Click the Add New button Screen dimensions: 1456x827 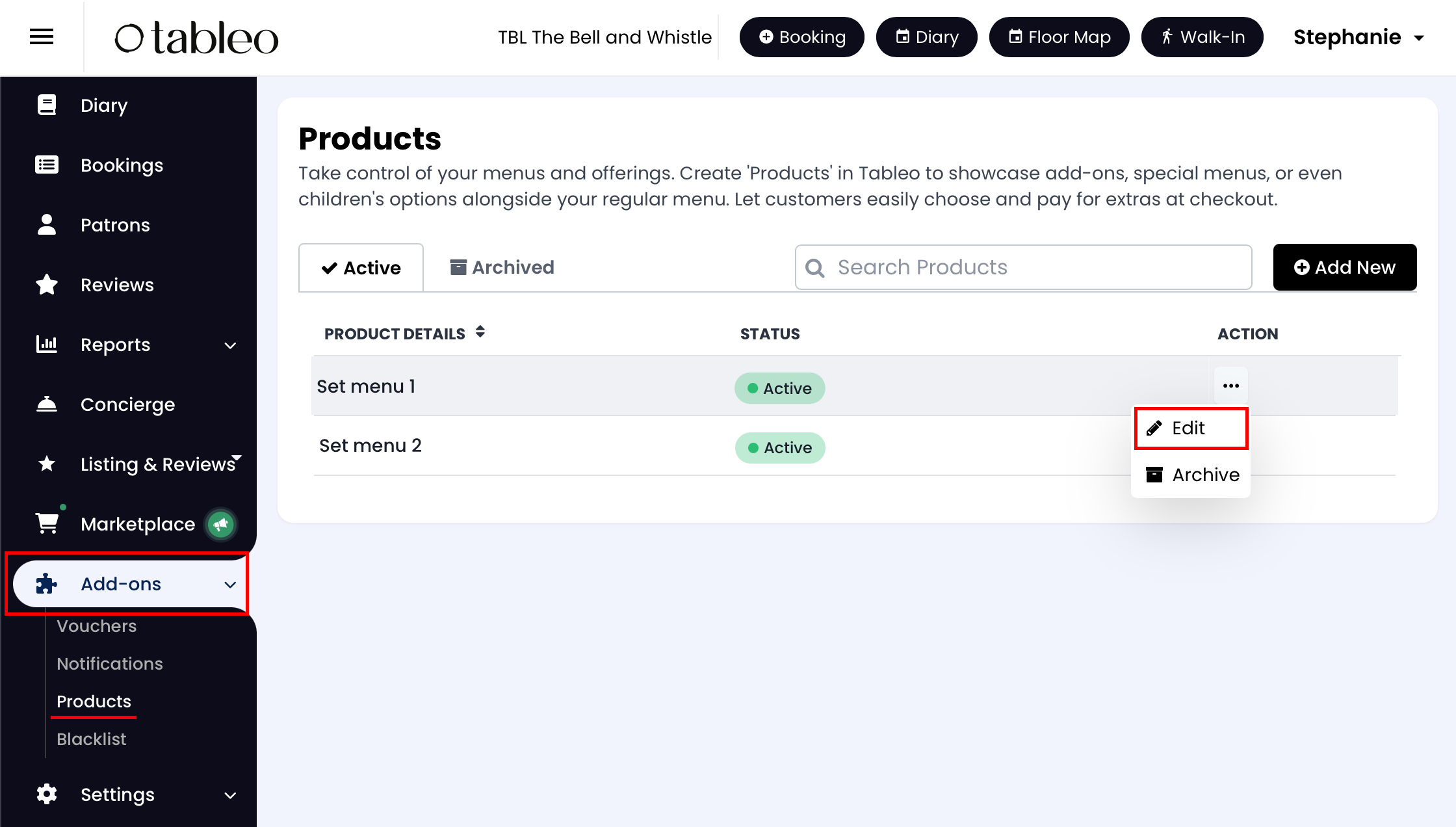[1344, 267]
